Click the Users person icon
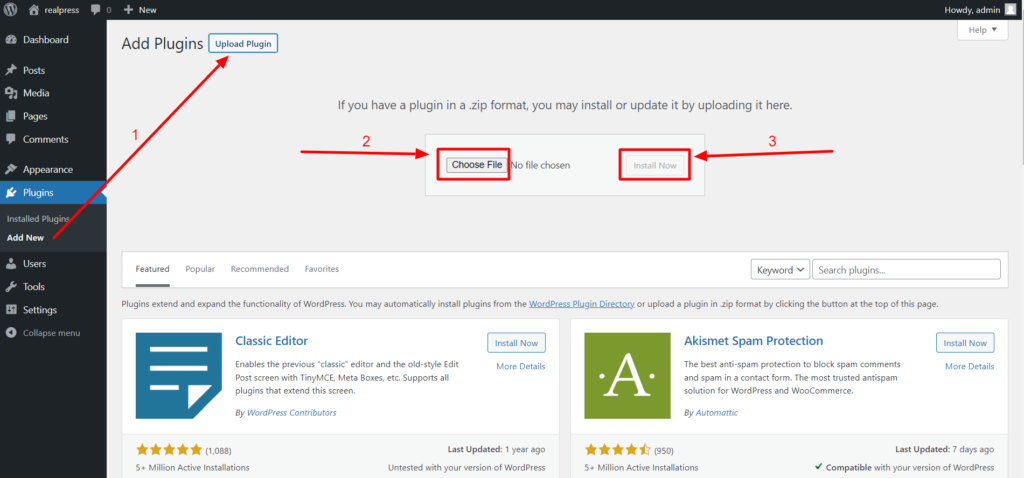1024x478 pixels. pyautogui.click(x=10, y=264)
